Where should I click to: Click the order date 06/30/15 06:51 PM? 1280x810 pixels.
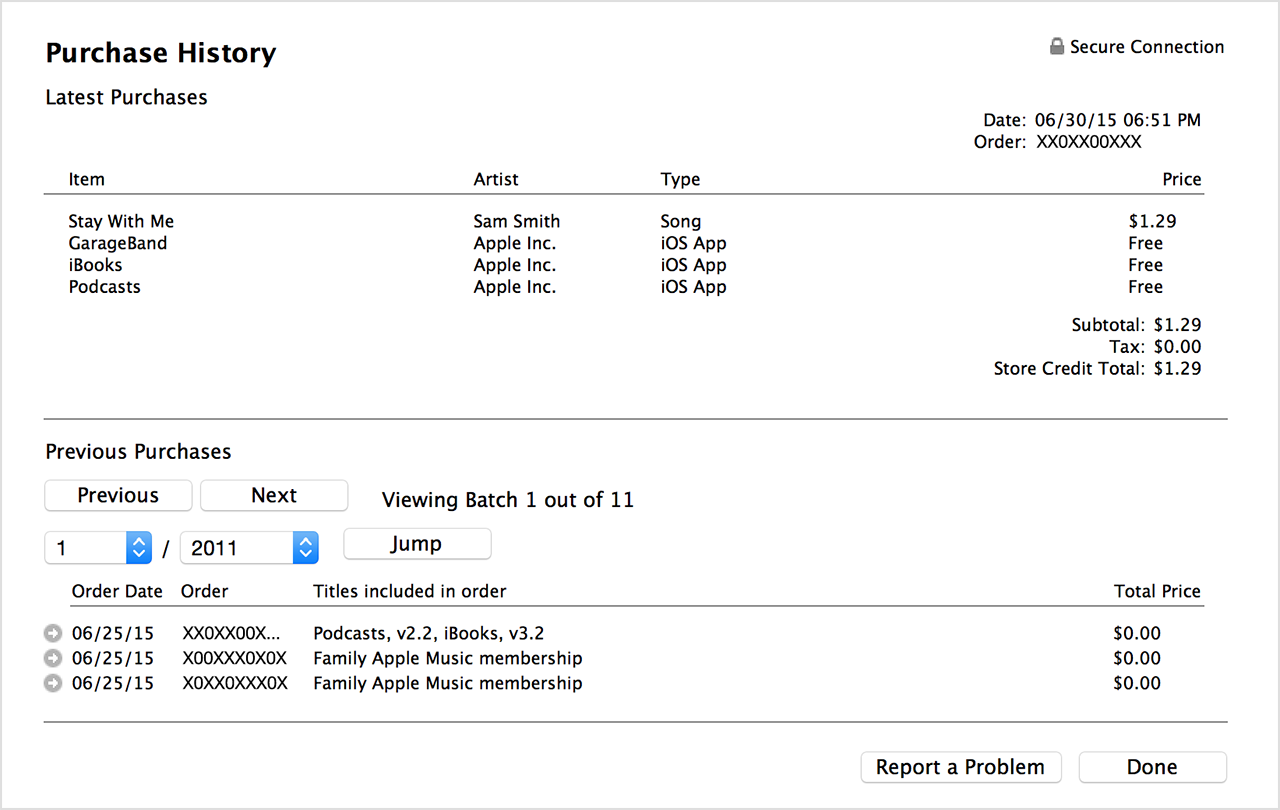pos(1118,120)
